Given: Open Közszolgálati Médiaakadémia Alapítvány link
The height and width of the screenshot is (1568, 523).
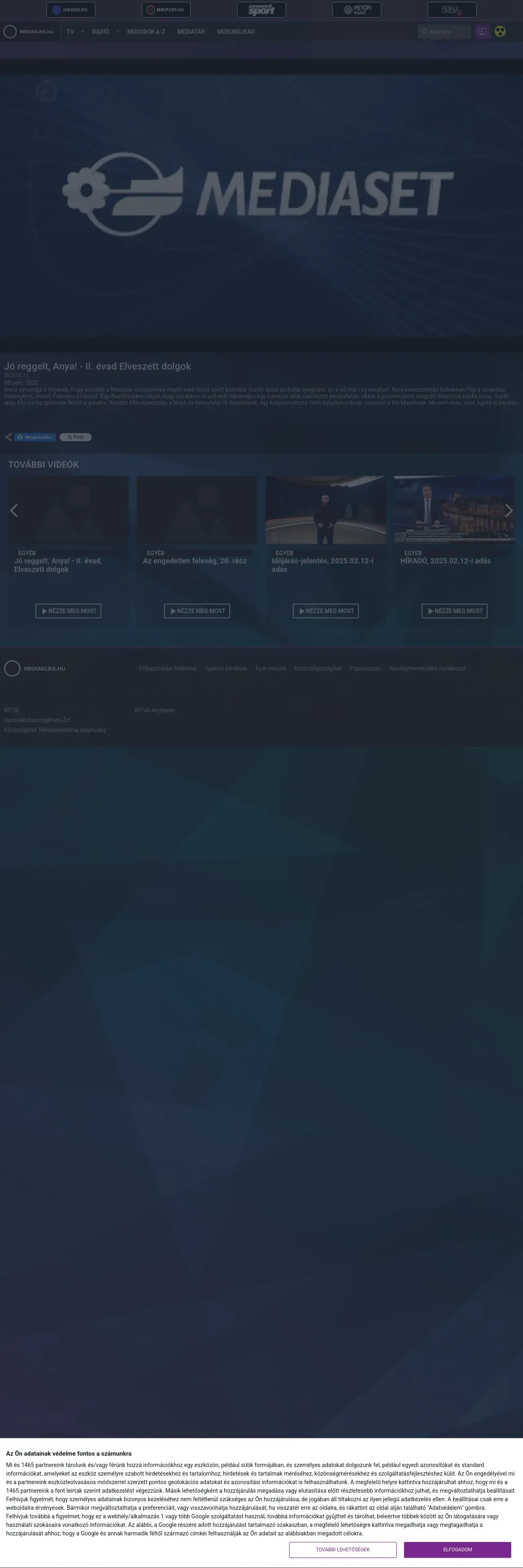Looking at the screenshot, I should tap(55, 730).
